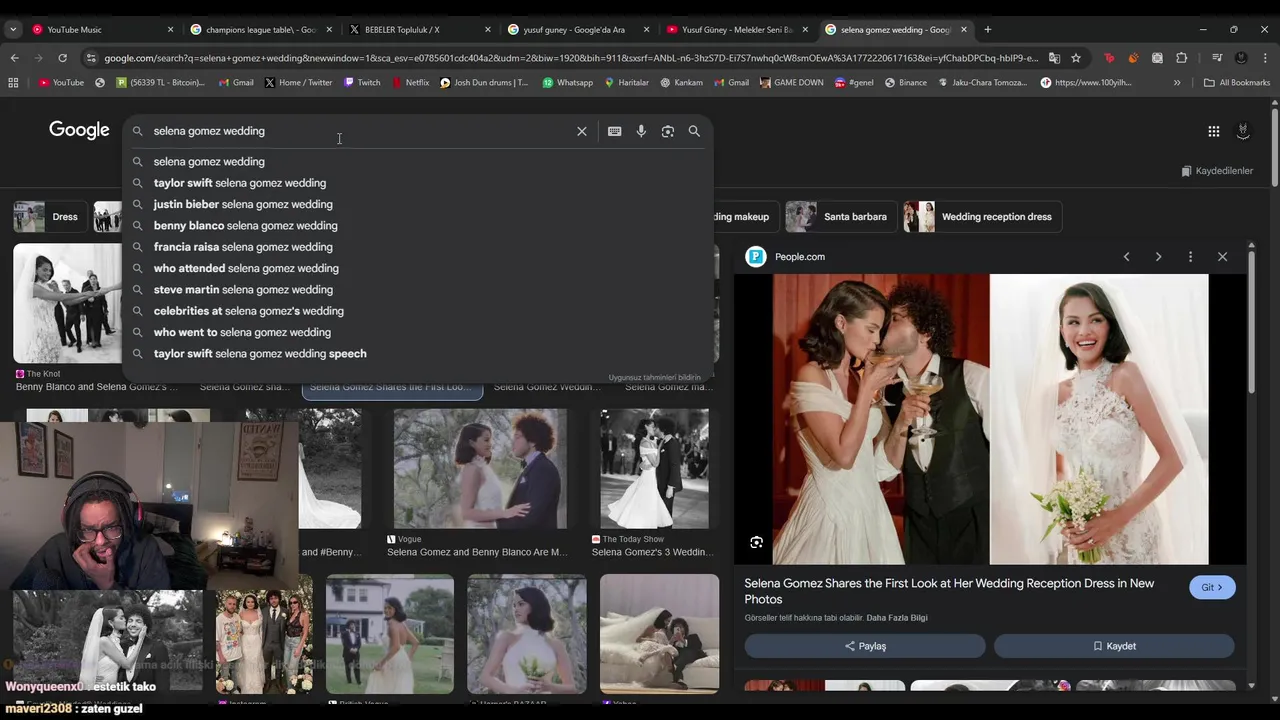Screen dimensions: 1280x720
Task: Open People.com source link
Action: 786,257
